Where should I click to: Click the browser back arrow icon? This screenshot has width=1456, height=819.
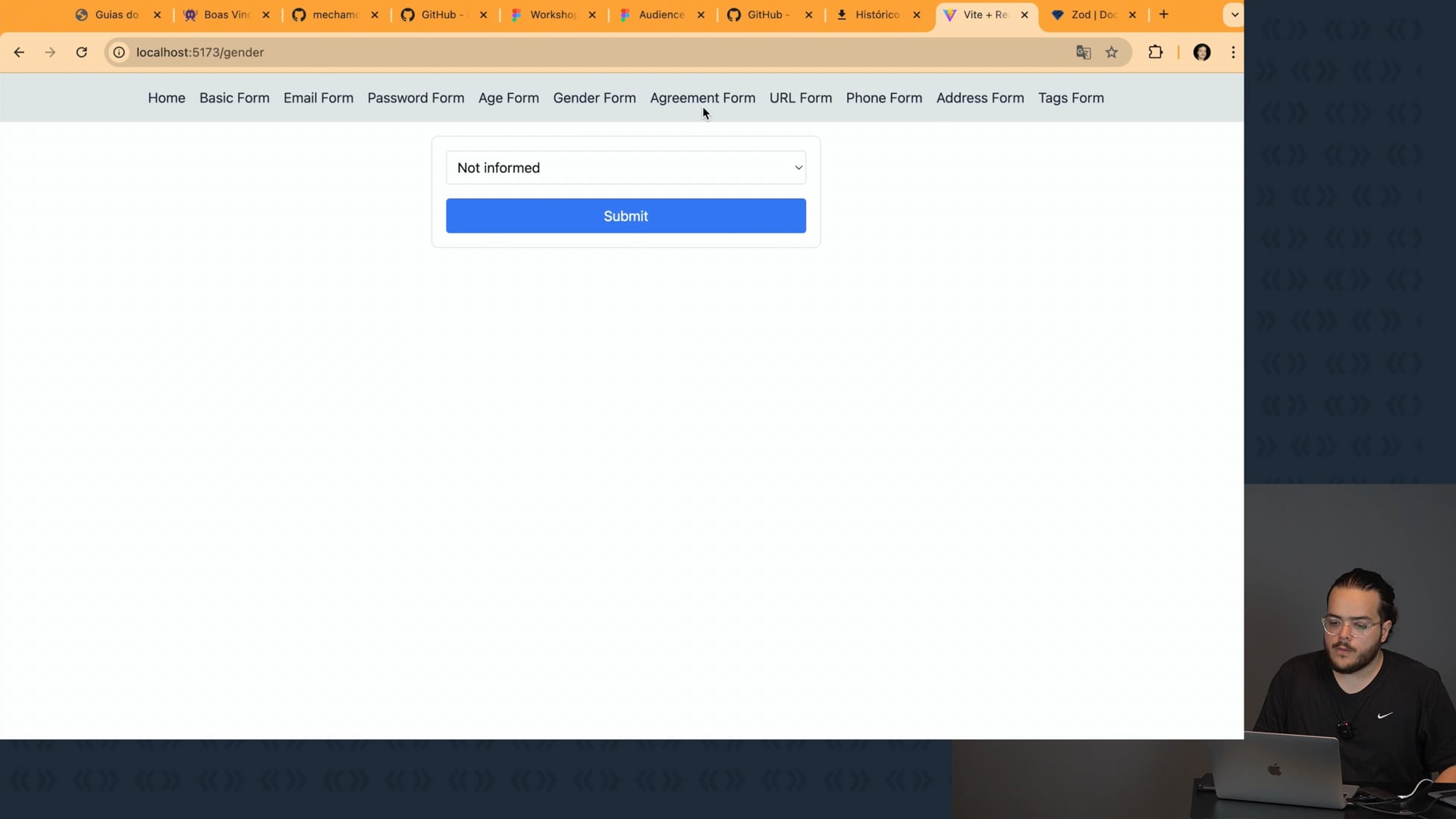click(19, 52)
